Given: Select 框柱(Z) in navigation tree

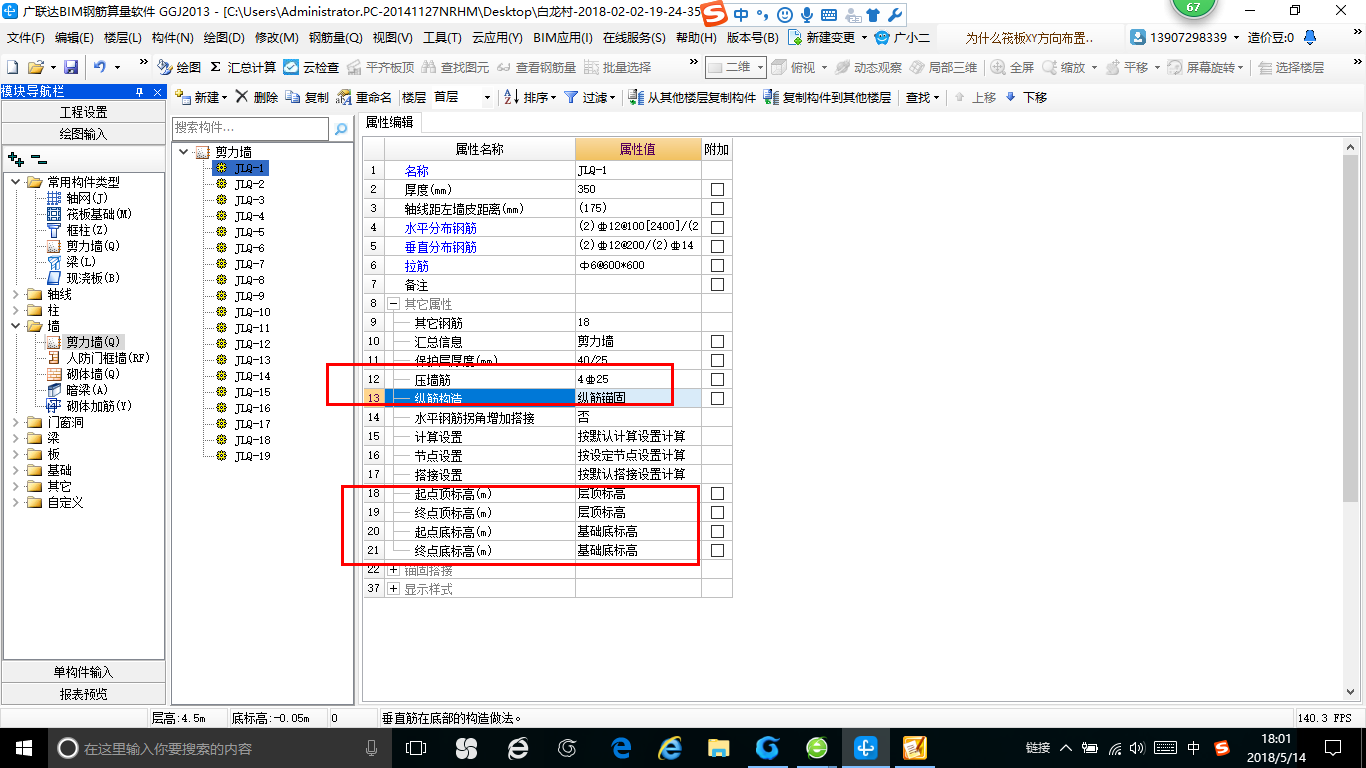Looking at the screenshot, I should point(87,230).
